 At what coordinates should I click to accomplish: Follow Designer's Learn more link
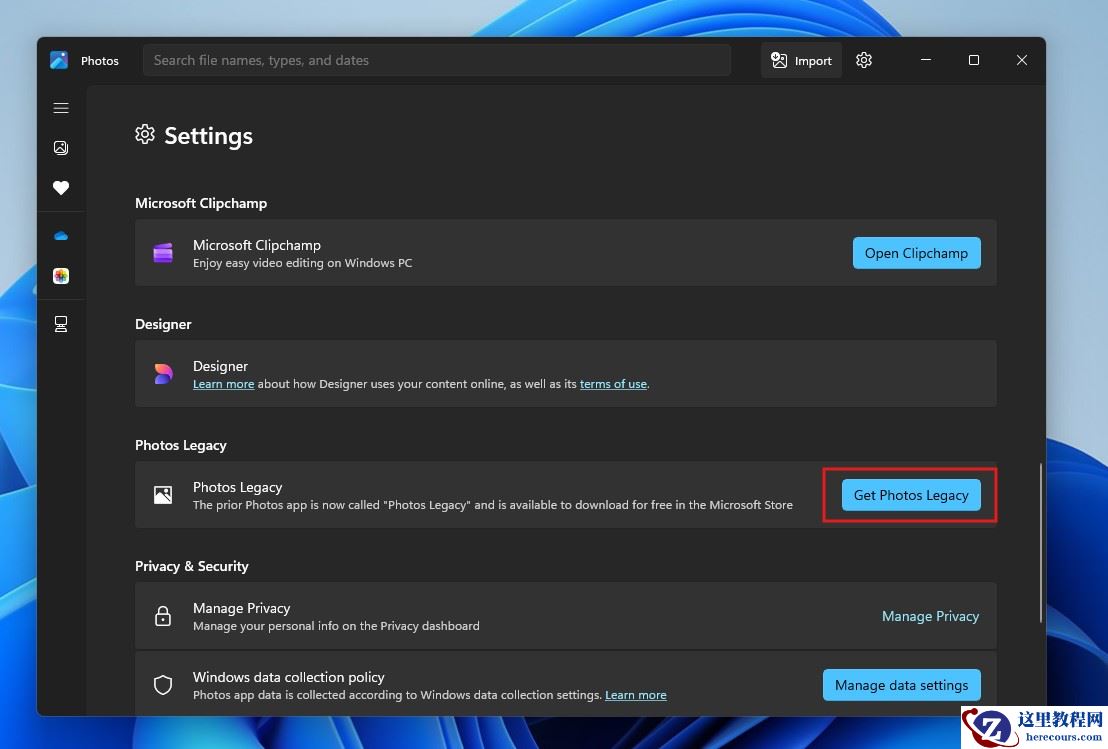223,384
